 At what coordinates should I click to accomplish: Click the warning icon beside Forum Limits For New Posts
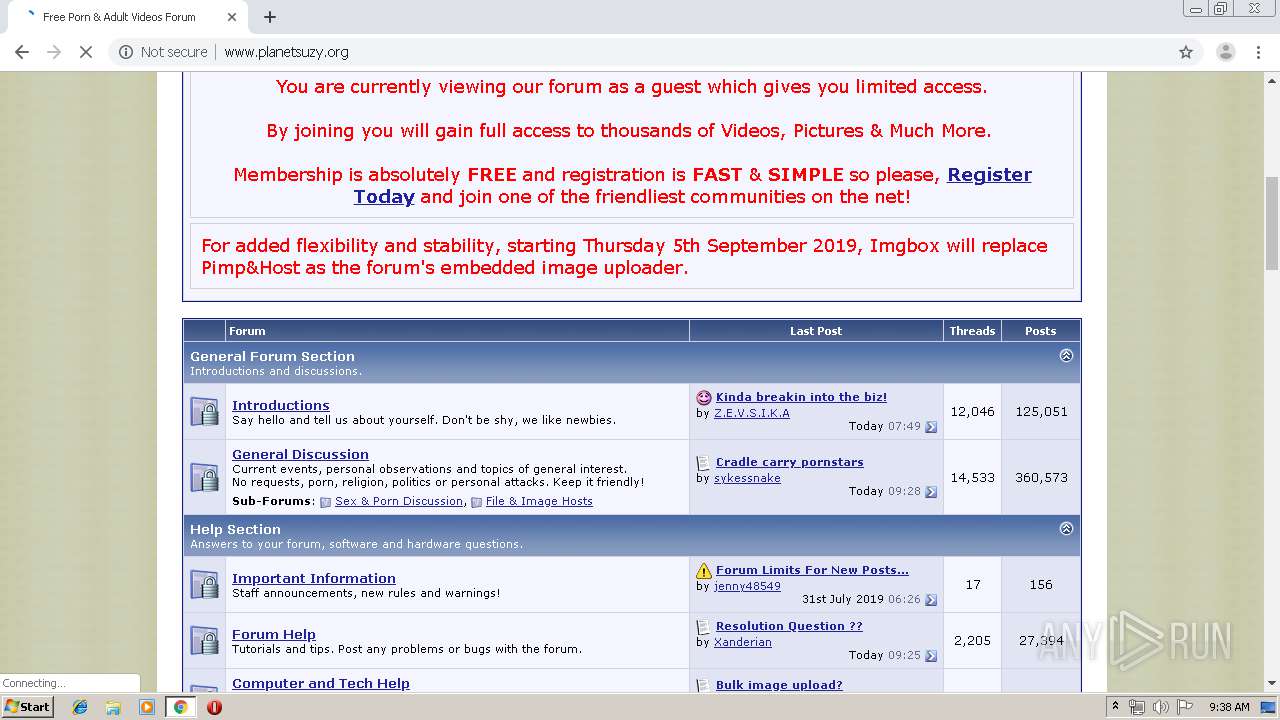coord(704,571)
